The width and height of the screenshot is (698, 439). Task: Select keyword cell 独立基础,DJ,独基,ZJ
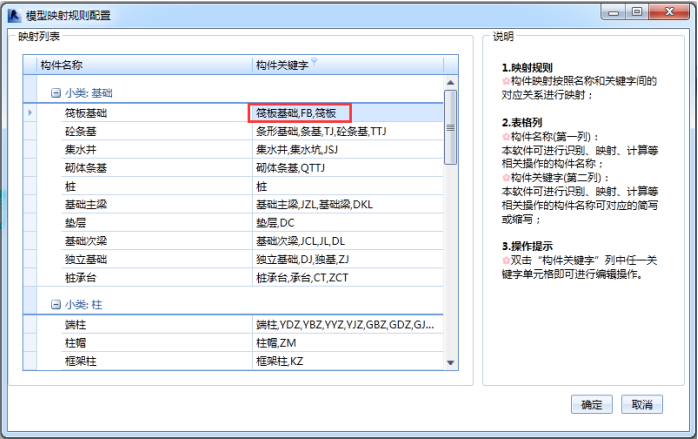(x=348, y=259)
